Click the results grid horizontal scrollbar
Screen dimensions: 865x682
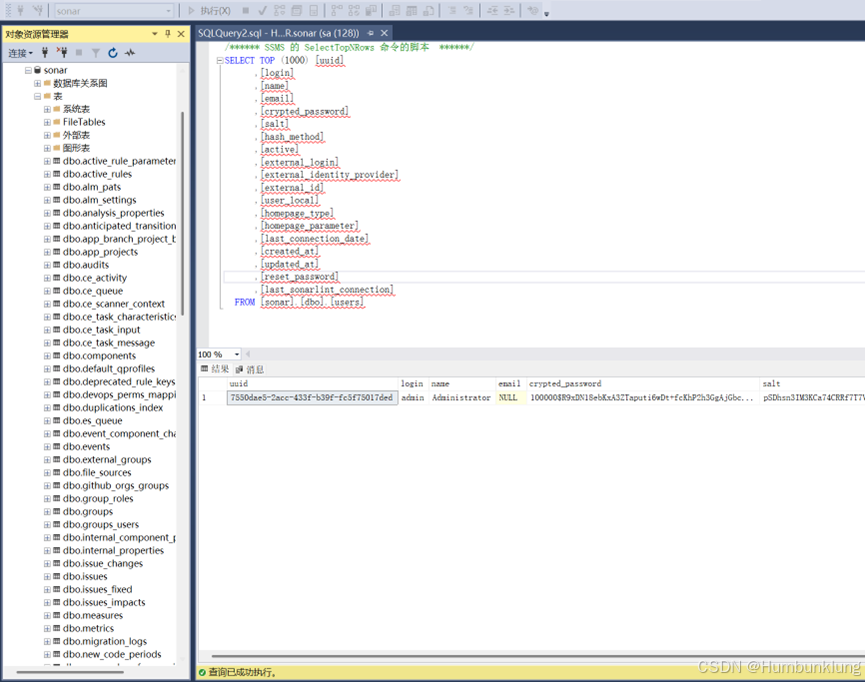(x=538, y=656)
